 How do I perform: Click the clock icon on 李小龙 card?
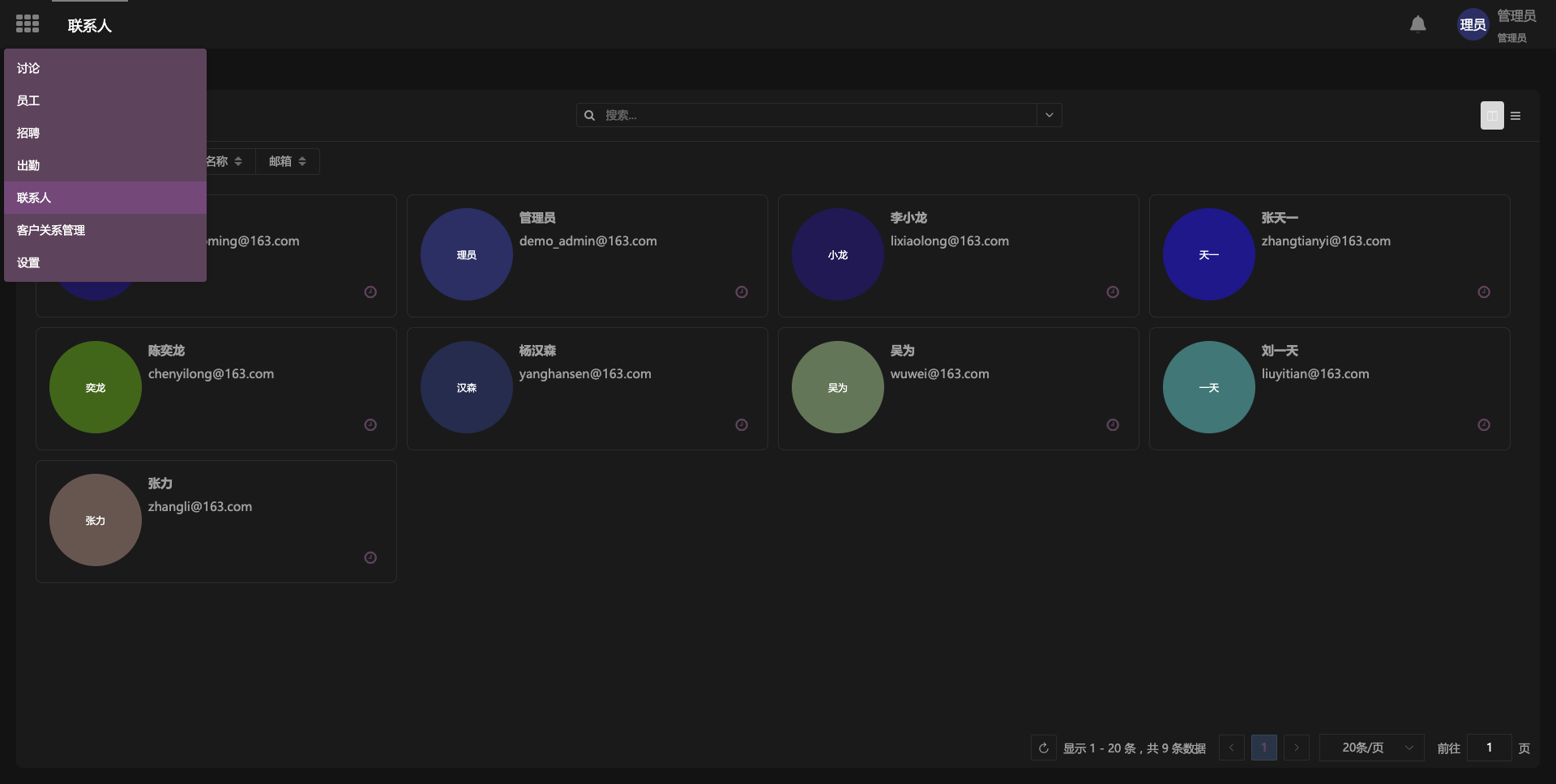(x=1113, y=292)
